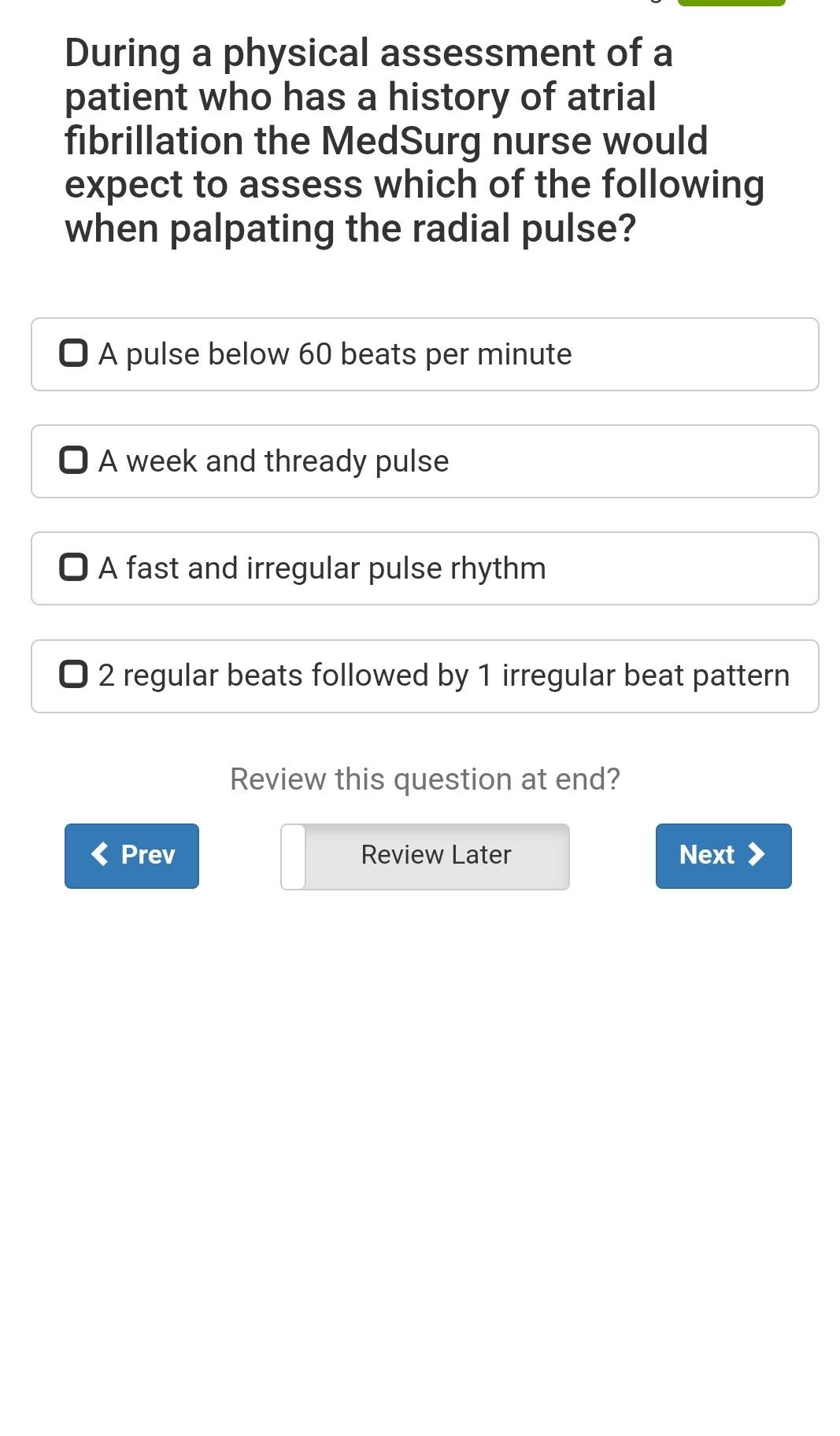Check 'A fast and irregular pulse rhythm'
Image resolution: width=840 pixels, height=1436 pixels.
pos(73,568)
